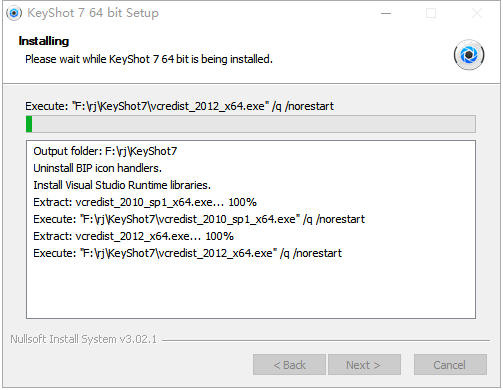Screen dimensions: 503x390
Task: Click the < Back button
Action: tap(289, 365)
